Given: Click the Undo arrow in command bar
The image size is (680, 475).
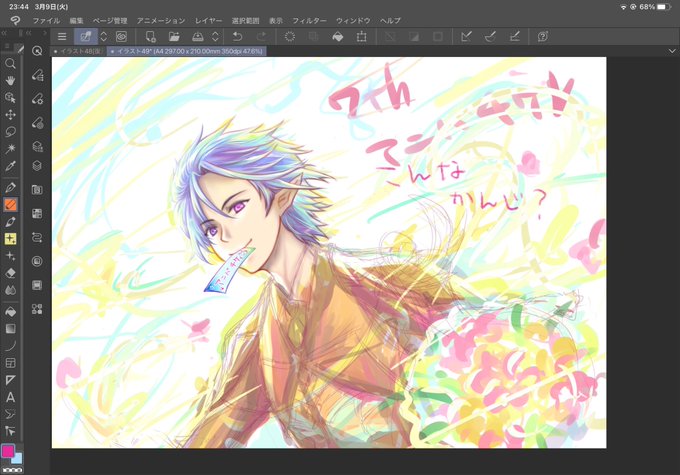Looking at the screenshot, I should pos(237,36).
